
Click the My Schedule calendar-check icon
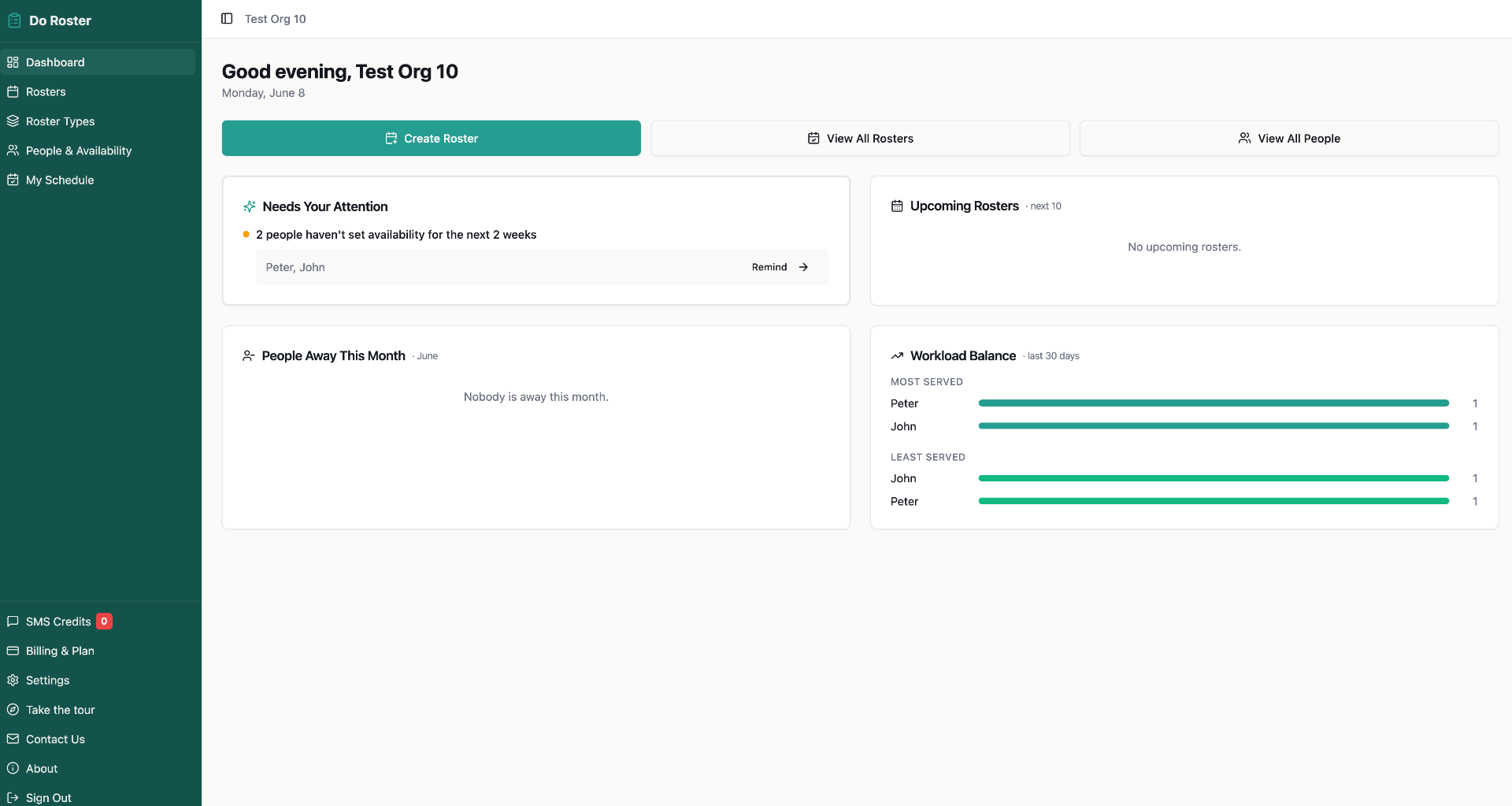click(x=13, y=180)
